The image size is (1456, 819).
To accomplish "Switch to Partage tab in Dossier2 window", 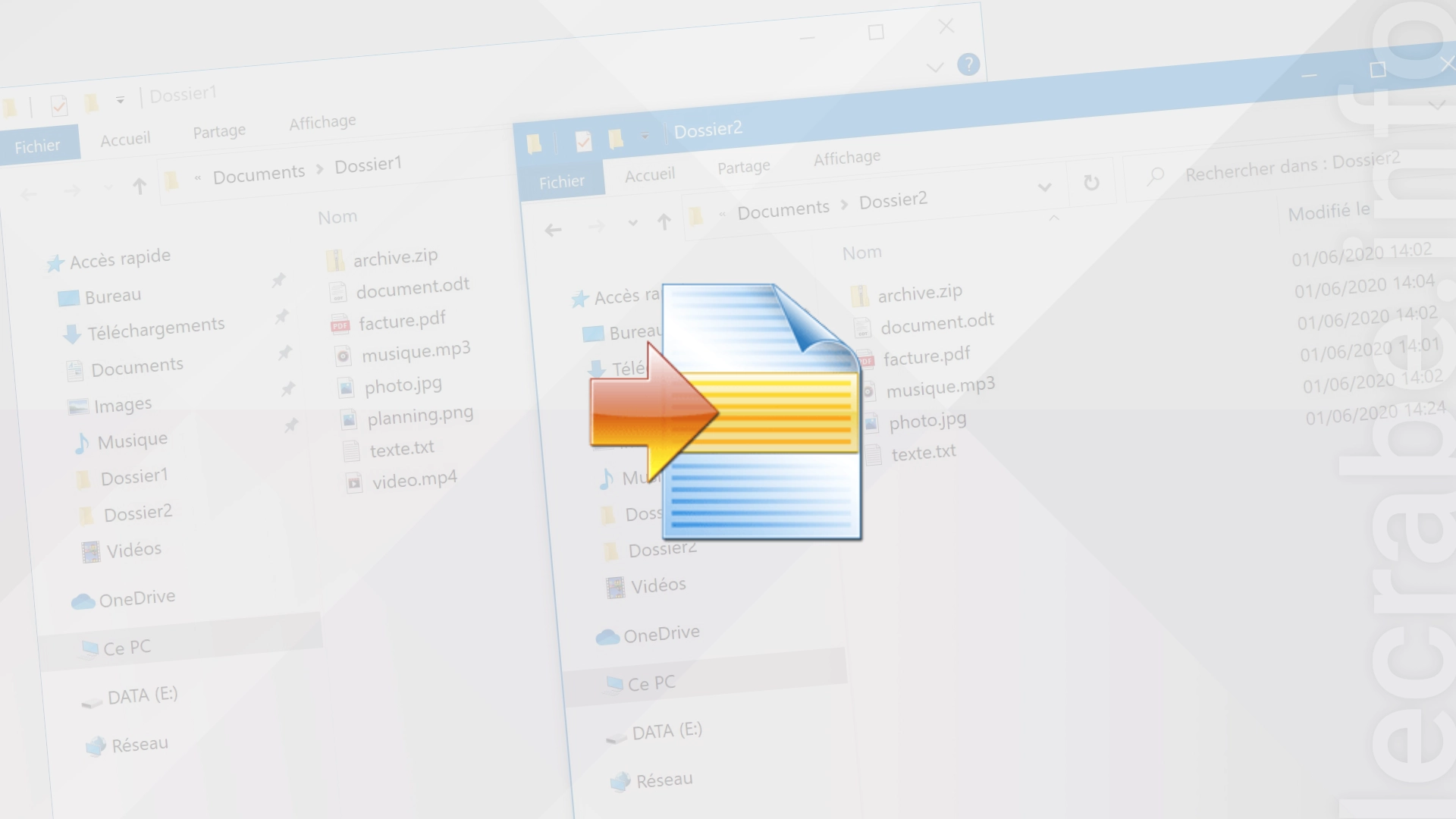I will (x=744, y=168).
